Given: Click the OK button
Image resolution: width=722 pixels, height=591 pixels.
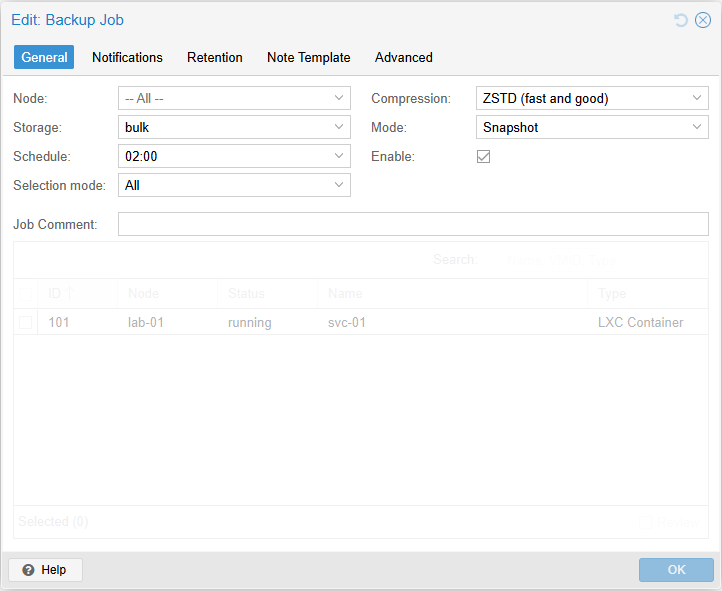Looking at the screenshot, I should (676, 570).
